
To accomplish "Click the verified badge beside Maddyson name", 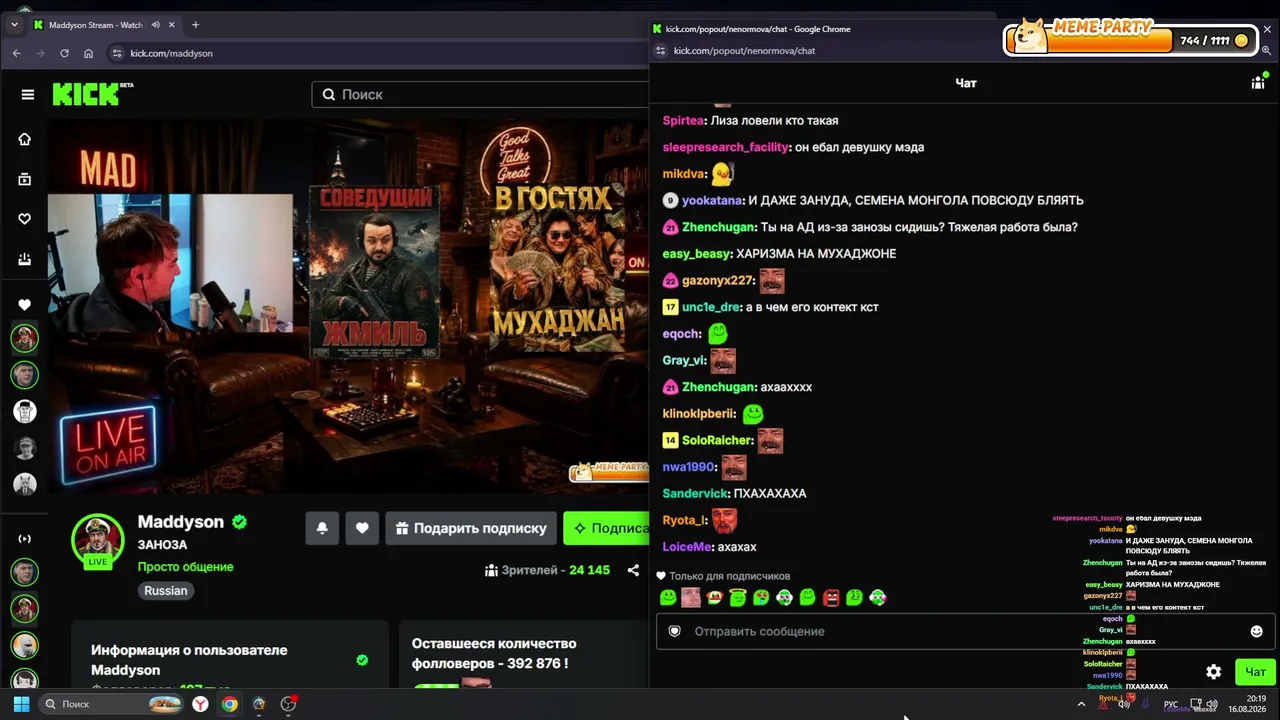I will [x=240, y=522].
